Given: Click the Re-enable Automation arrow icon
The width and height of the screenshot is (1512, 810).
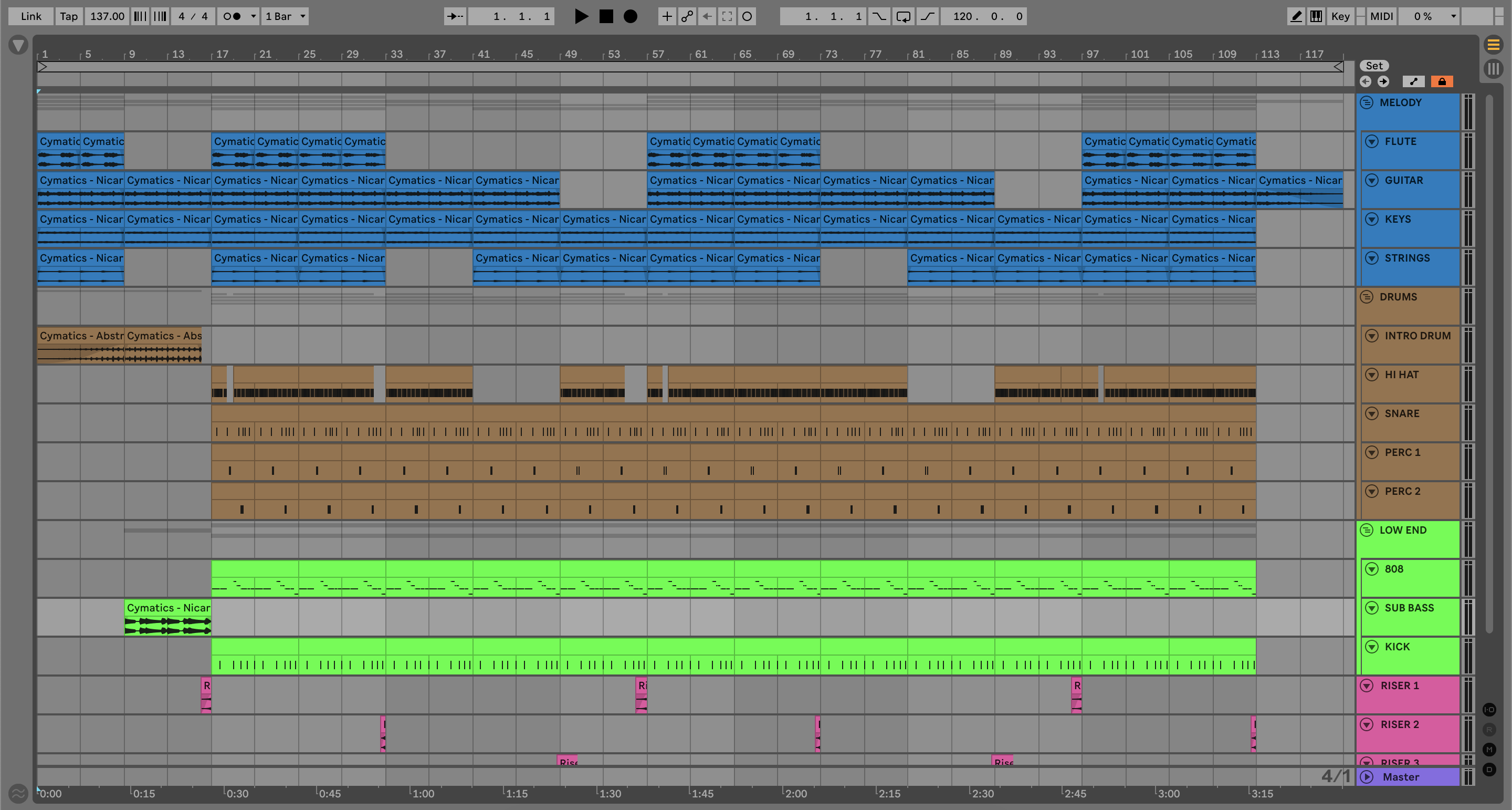Looking at the screenshot, I should pyautogui.click(x=707, y=16).
